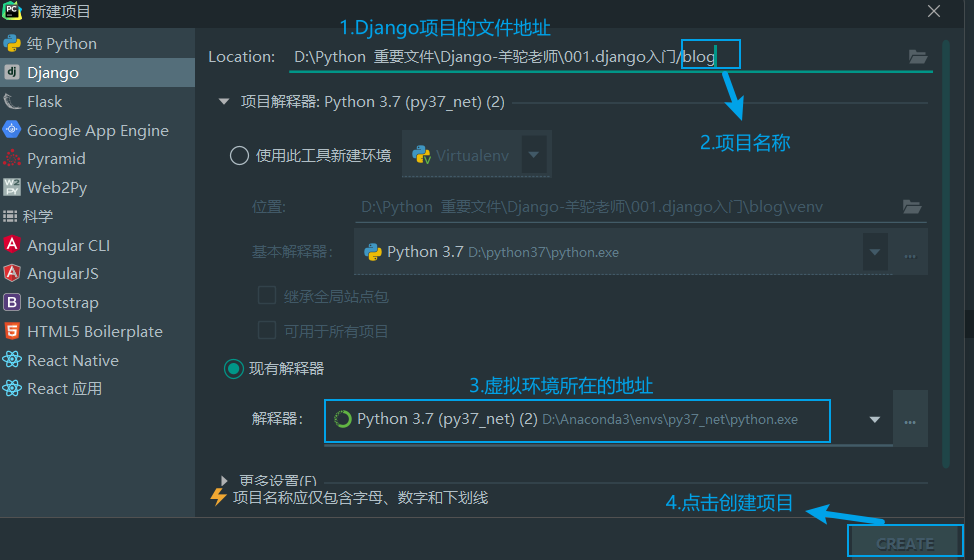The height and width of the screenshot is (560, 974).
Task: Click the CREATE button
Action: coord(905,543)
